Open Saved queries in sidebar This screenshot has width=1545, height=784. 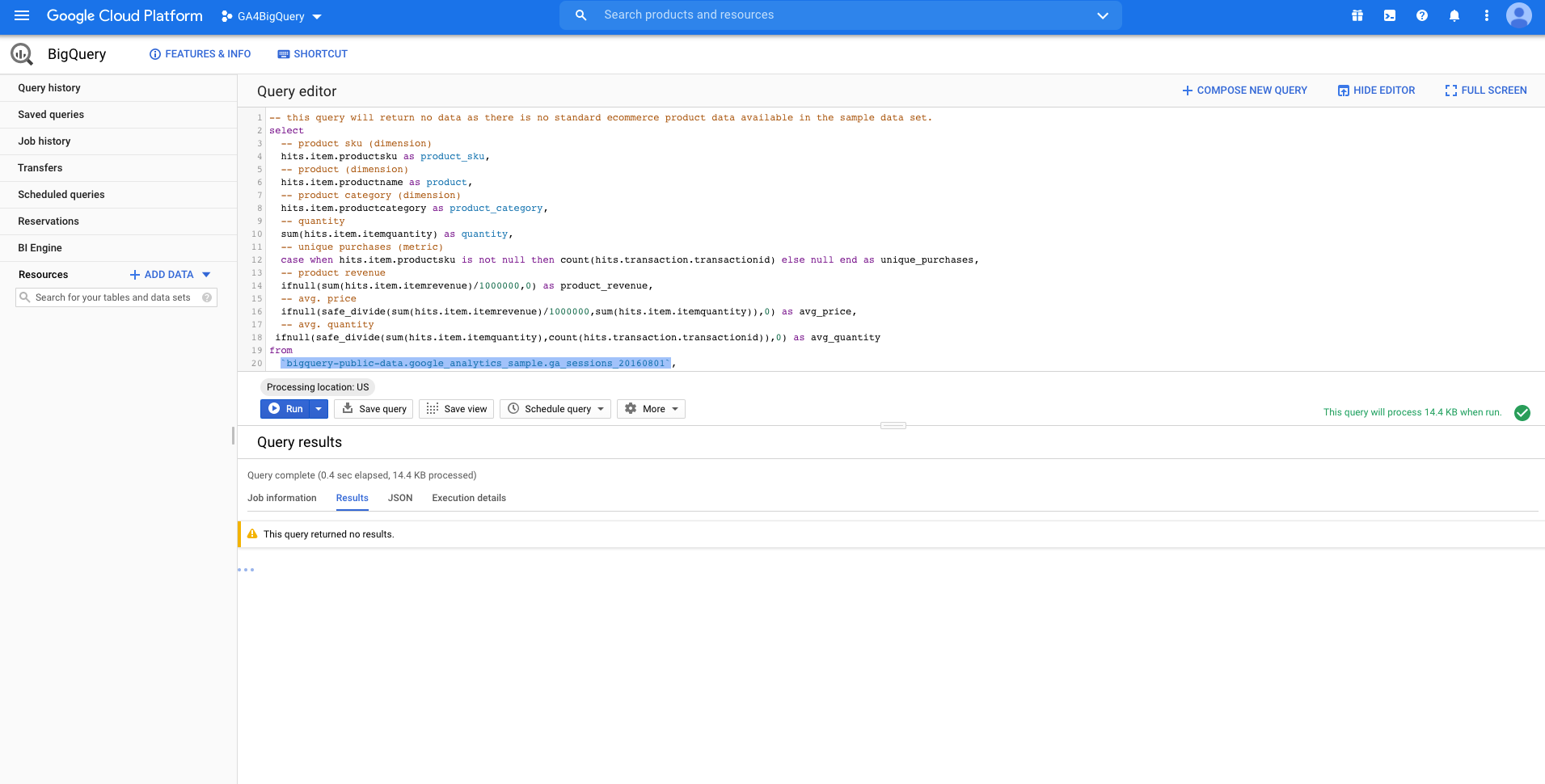118,115
